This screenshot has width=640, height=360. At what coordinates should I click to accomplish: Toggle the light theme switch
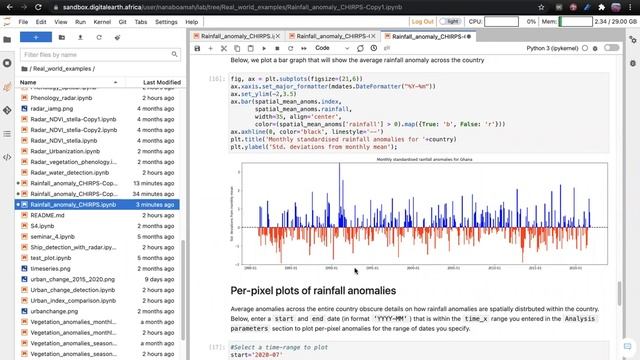[x=450, y=22]
